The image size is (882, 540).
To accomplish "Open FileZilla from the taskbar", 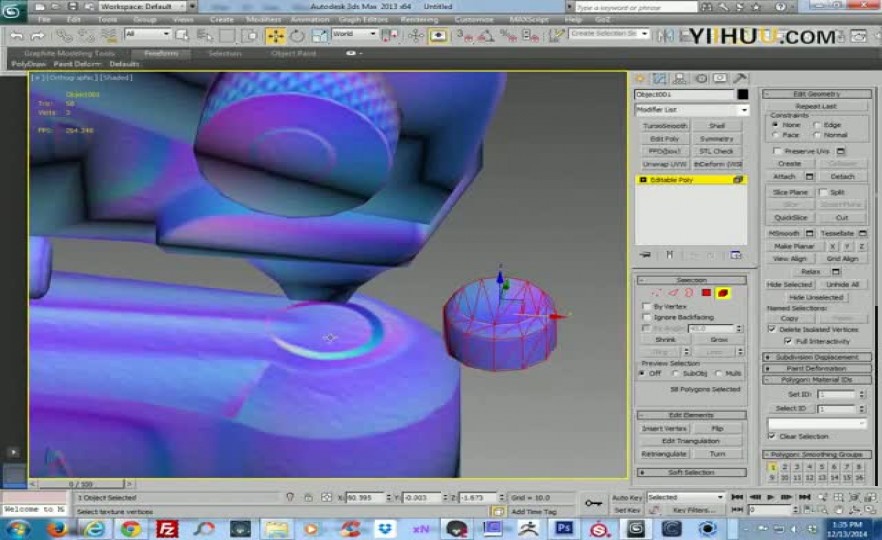I will (x=167, y=529).
